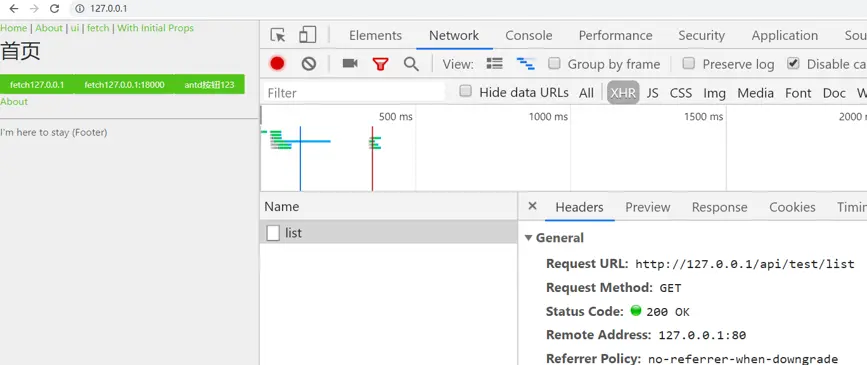Click the browser forward arrow
Screen dimensions: 867x365
tap(34, 9)
